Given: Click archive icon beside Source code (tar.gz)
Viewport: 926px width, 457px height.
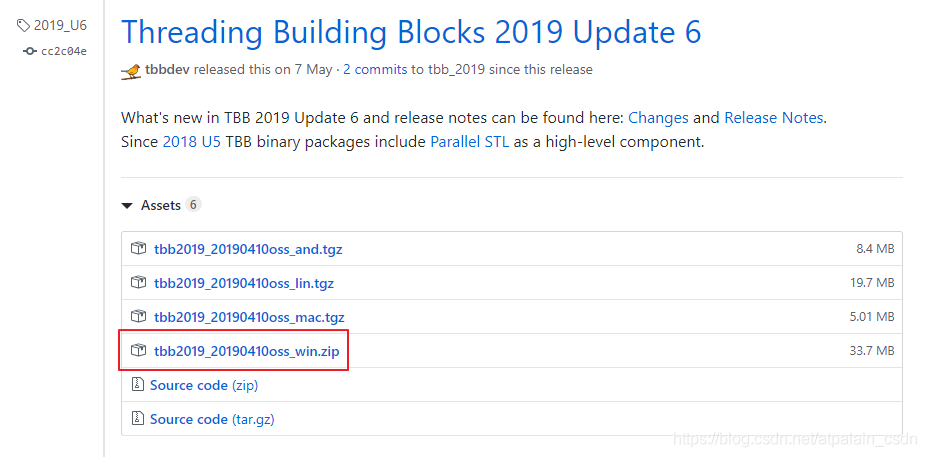Looking at the screenshot, I should (x=138, y=419).
